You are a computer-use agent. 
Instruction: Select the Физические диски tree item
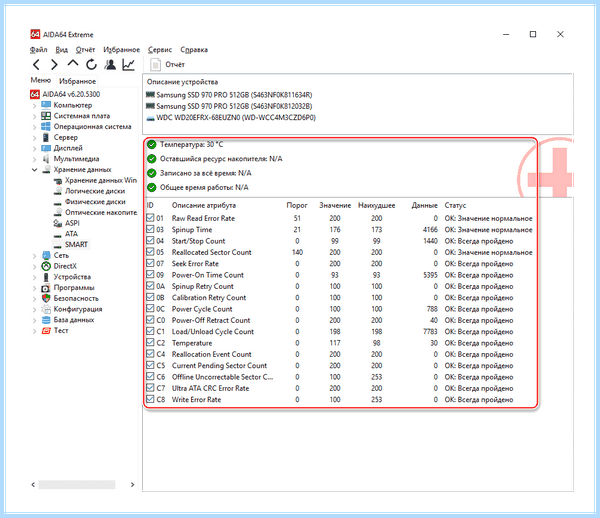[x=95, y=202]
